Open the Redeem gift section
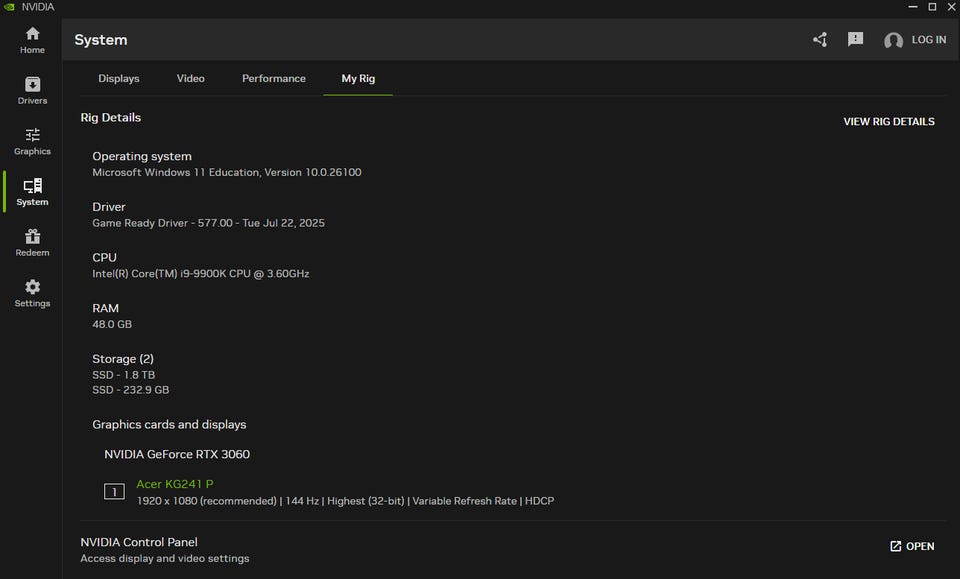 [x=32, y=243]
